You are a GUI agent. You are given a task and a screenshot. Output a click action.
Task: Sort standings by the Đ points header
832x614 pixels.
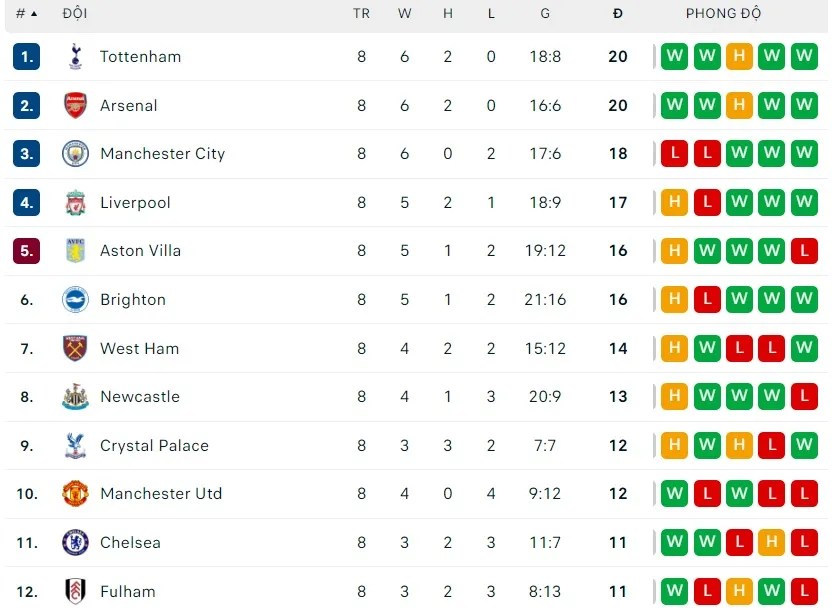coord(618,14)
